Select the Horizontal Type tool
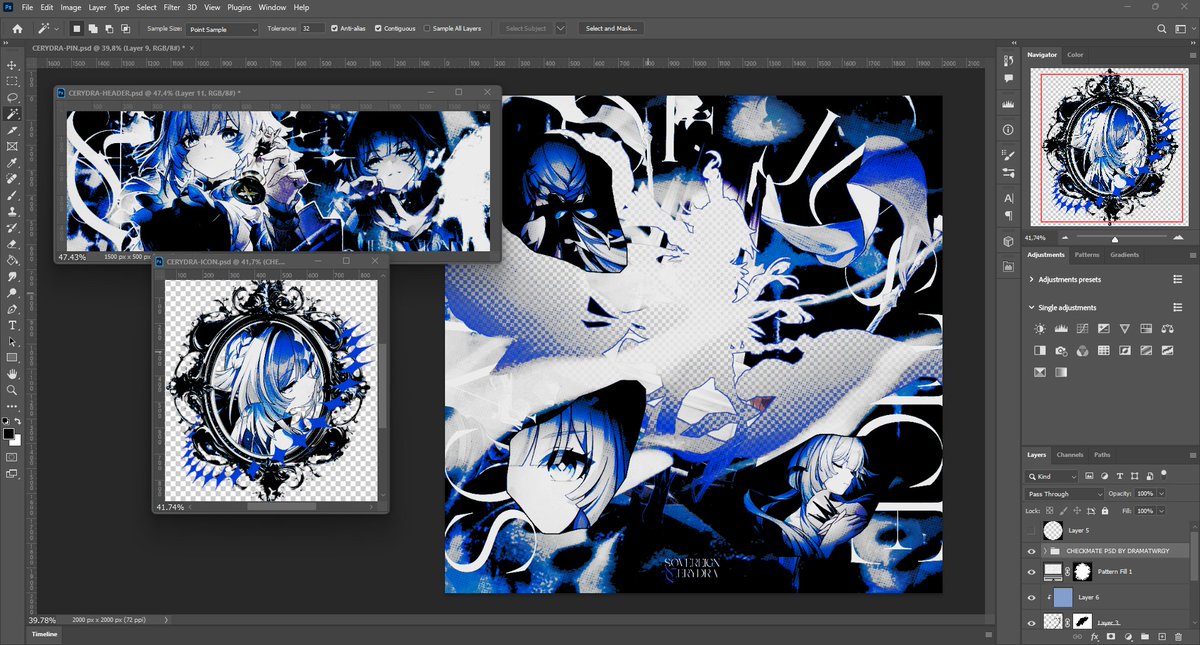The image size is (1200, 645). (12, 325)
